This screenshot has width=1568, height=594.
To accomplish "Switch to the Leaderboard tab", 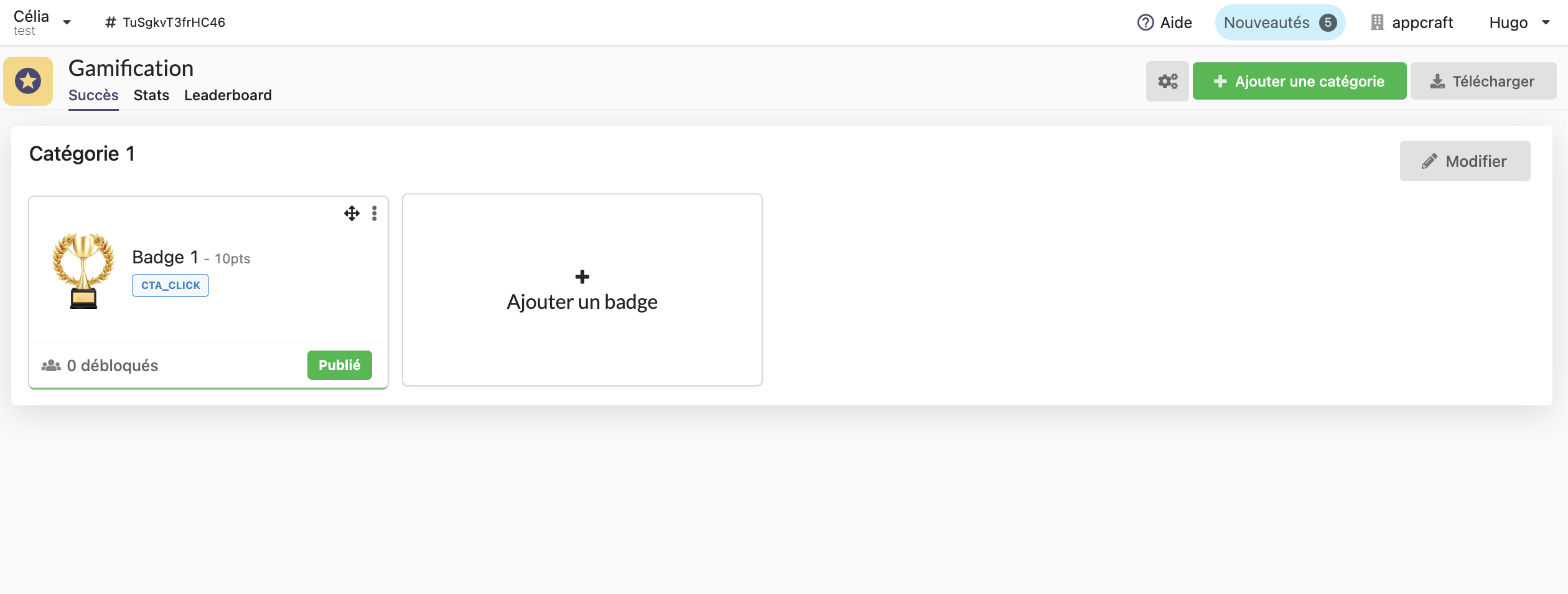I will coord(228,95).
